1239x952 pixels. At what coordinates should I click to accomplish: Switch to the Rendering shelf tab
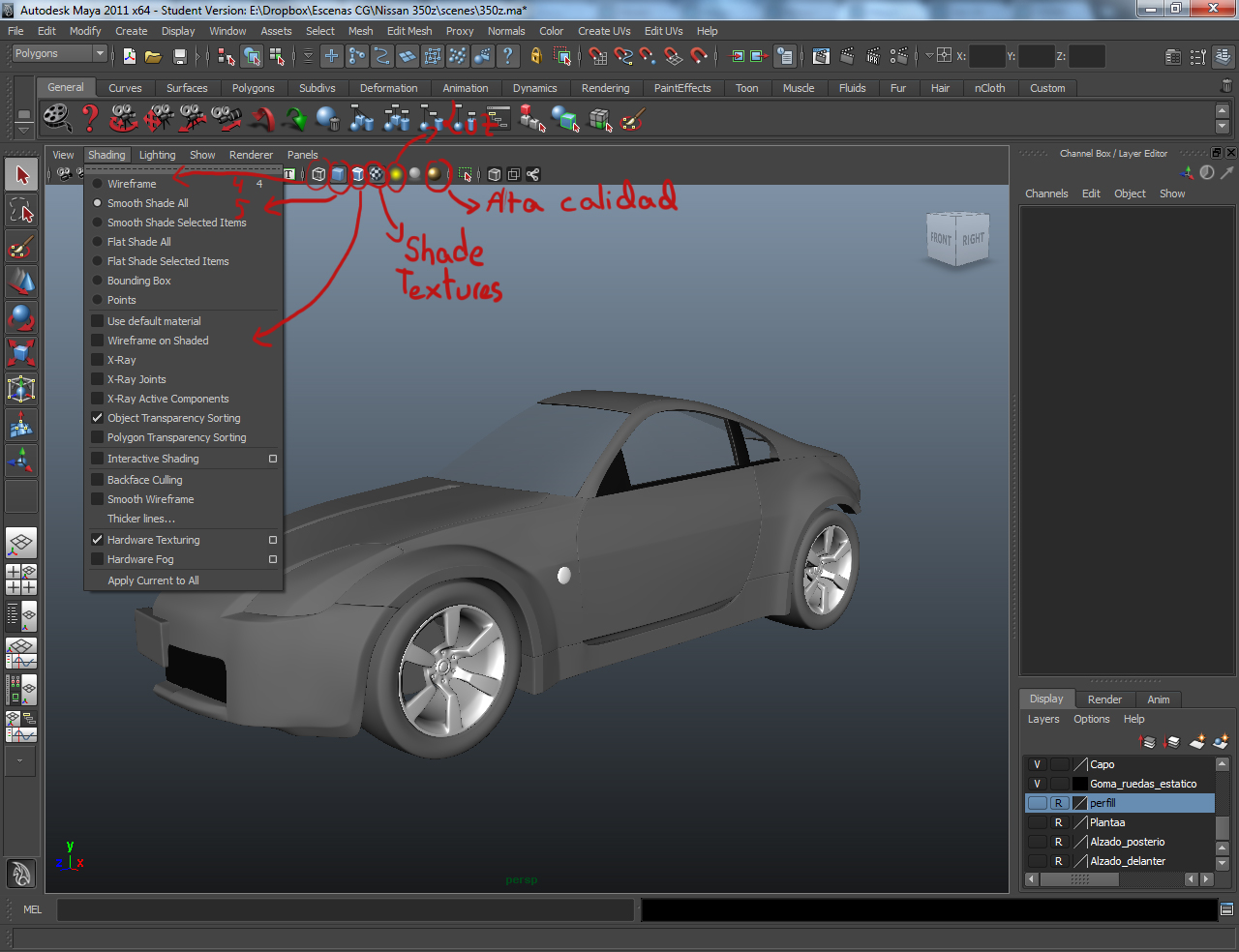[x=606, y=88]
